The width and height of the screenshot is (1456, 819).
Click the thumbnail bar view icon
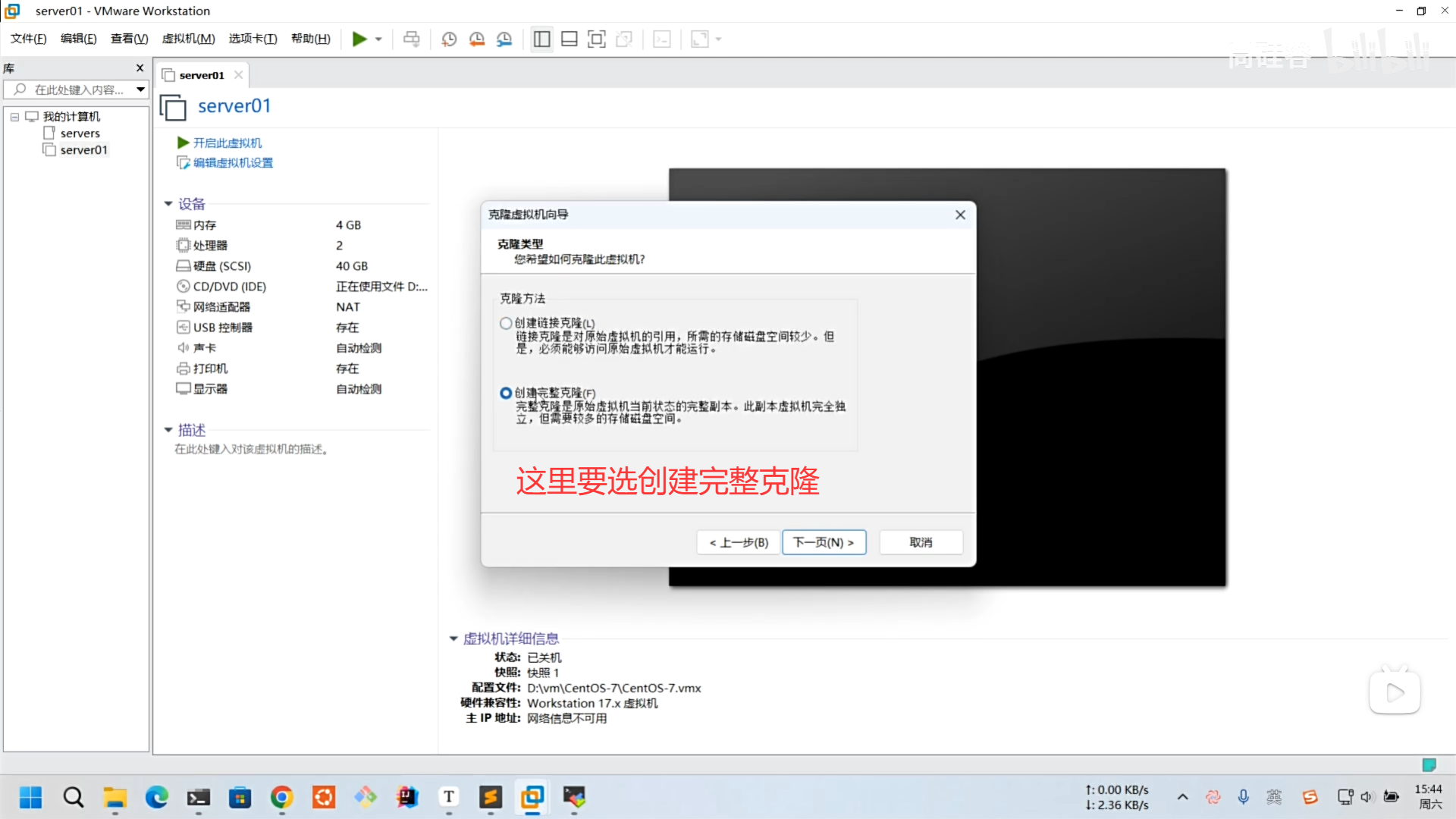570,39
